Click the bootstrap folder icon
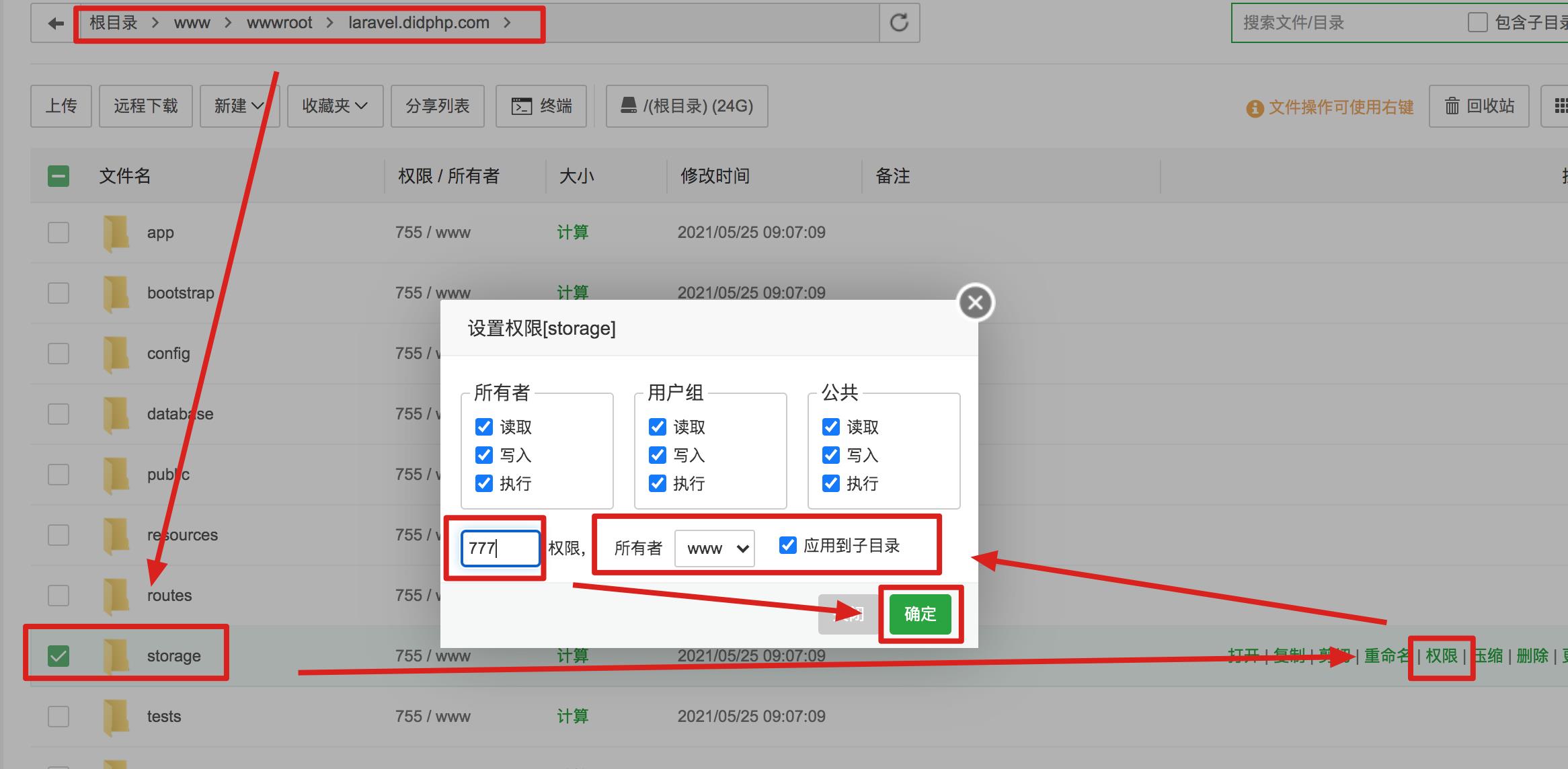This screenshot has width=1568, height=769. pos(116,293)
